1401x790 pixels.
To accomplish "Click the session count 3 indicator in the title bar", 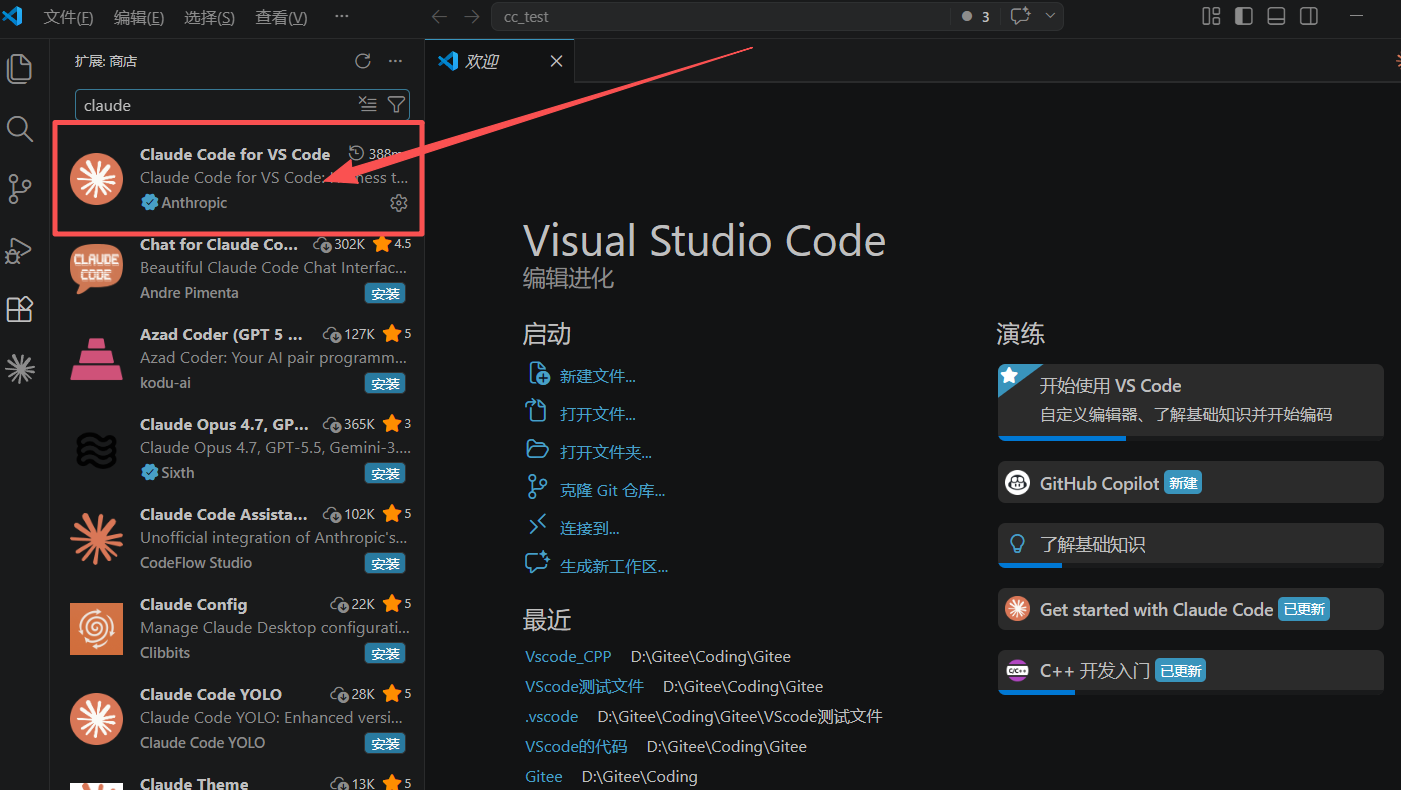I will click(976, 16).
